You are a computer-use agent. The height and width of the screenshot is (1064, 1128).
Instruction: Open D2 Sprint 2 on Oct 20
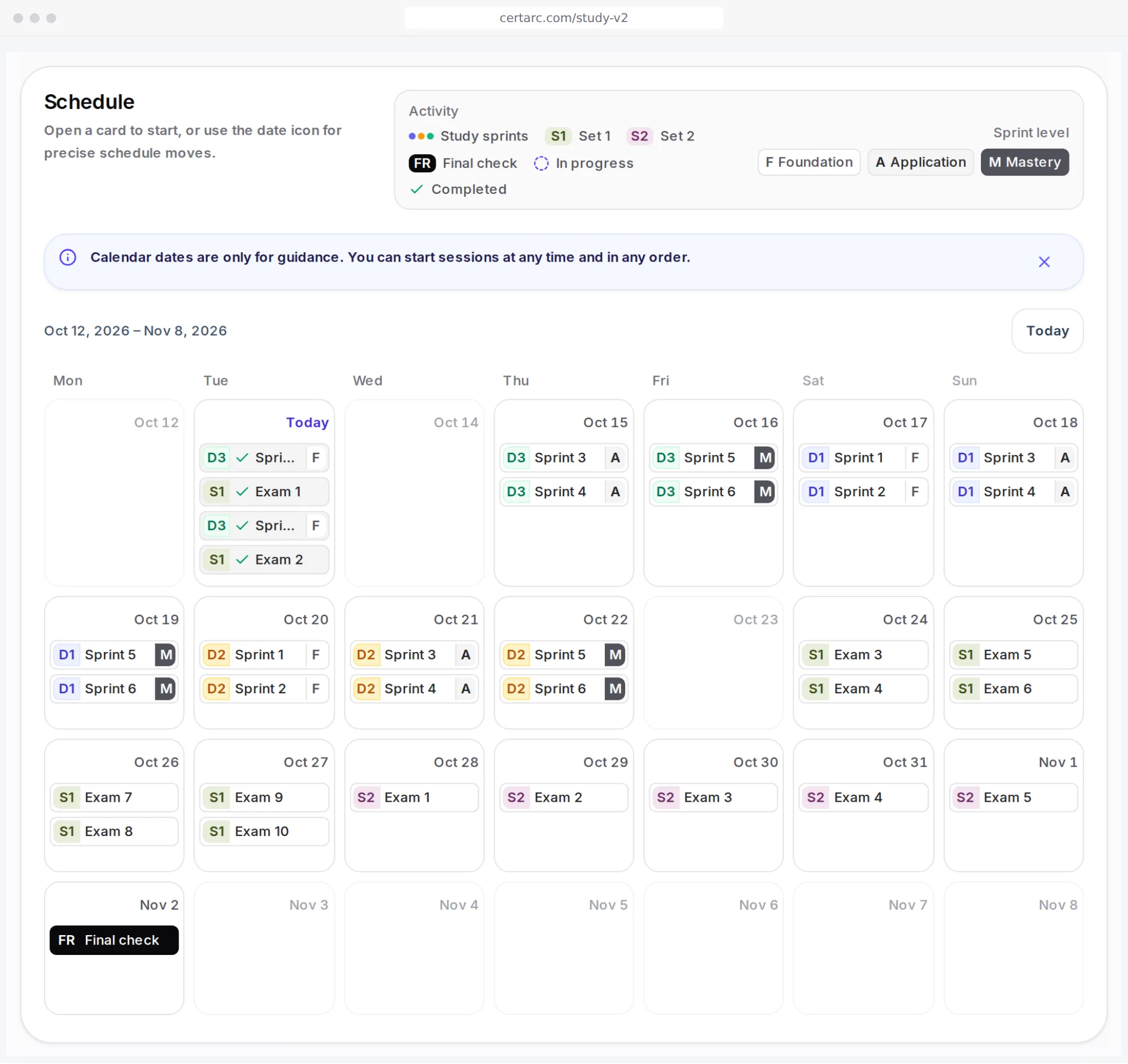point(264,689)
